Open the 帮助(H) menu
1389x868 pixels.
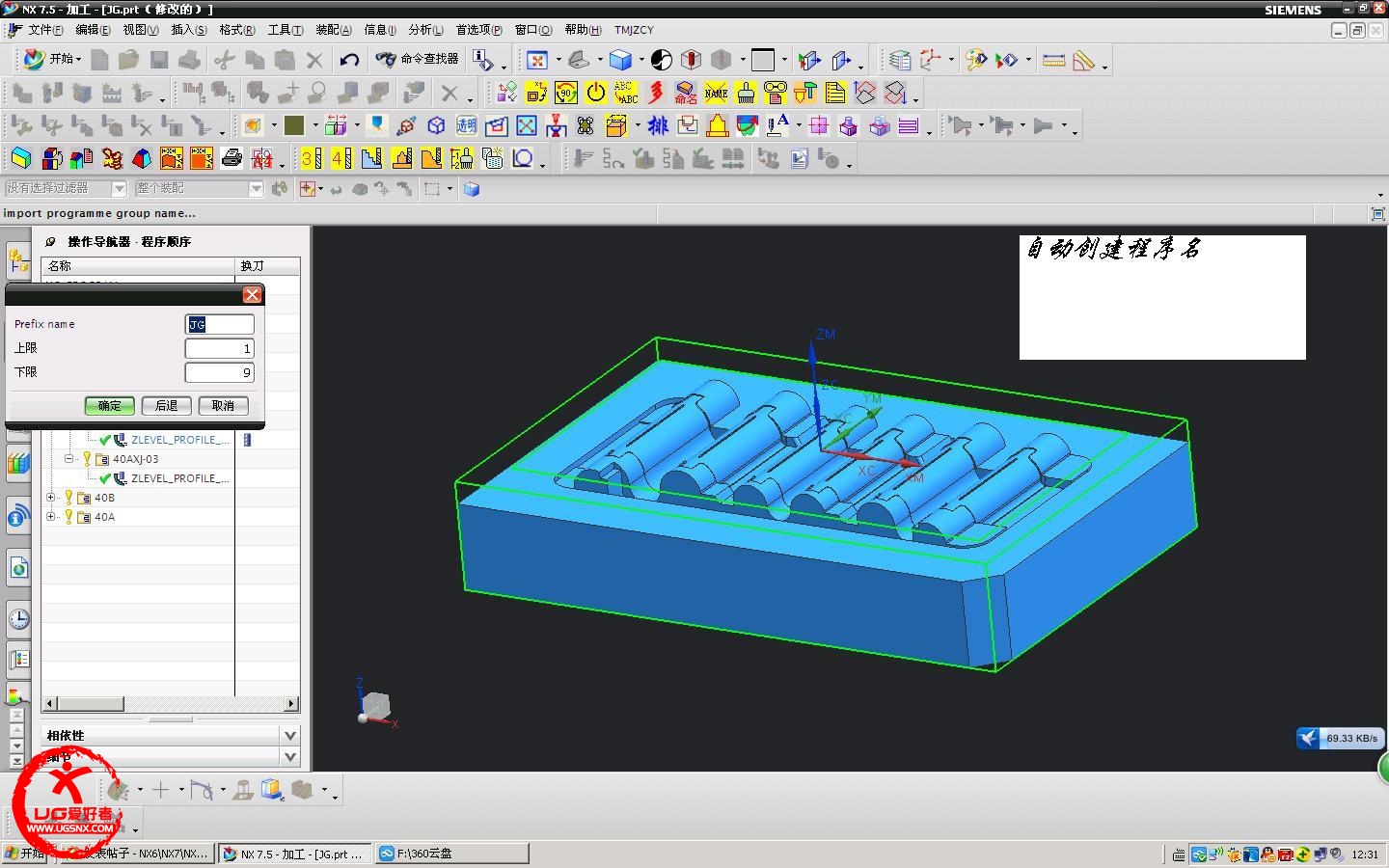(x=583, y=30)
